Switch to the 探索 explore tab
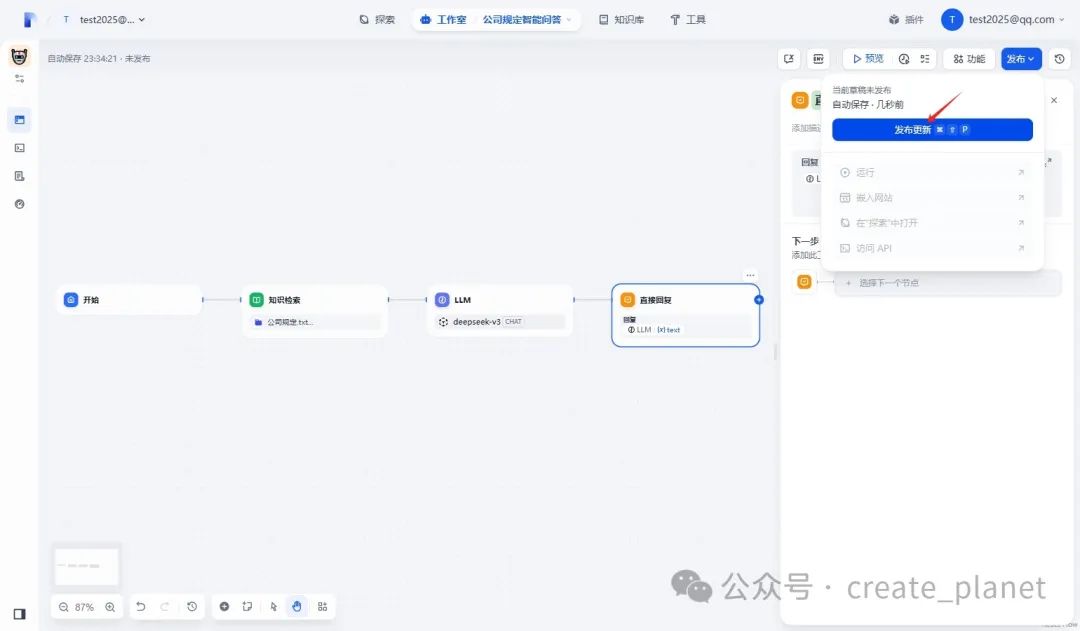1080x631 pixels. [377, 19]
